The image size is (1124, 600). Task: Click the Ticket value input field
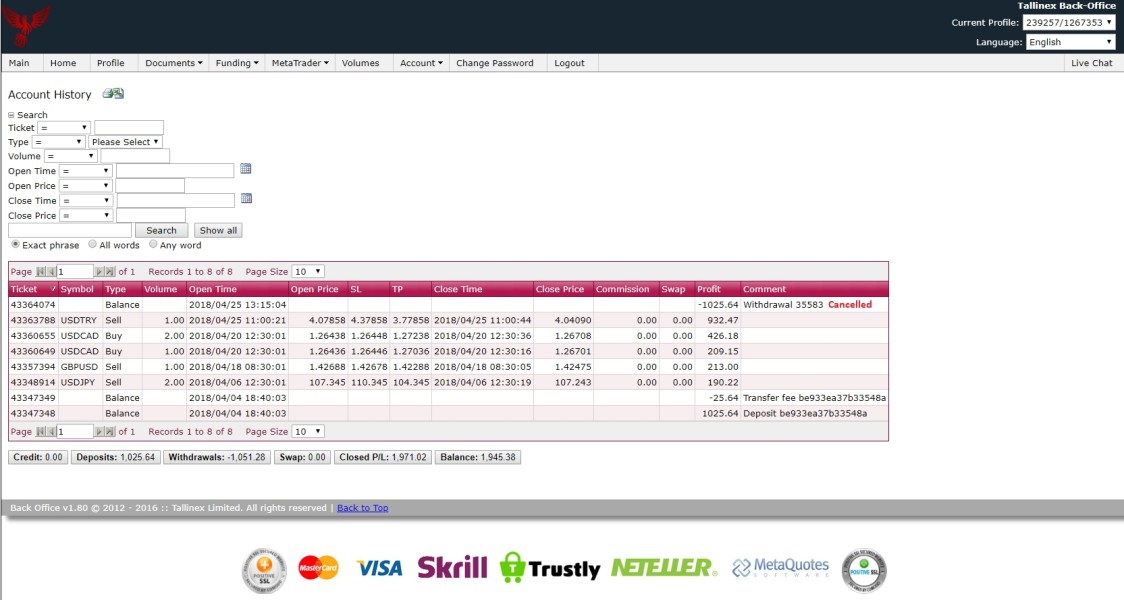(x=129, y=128)
